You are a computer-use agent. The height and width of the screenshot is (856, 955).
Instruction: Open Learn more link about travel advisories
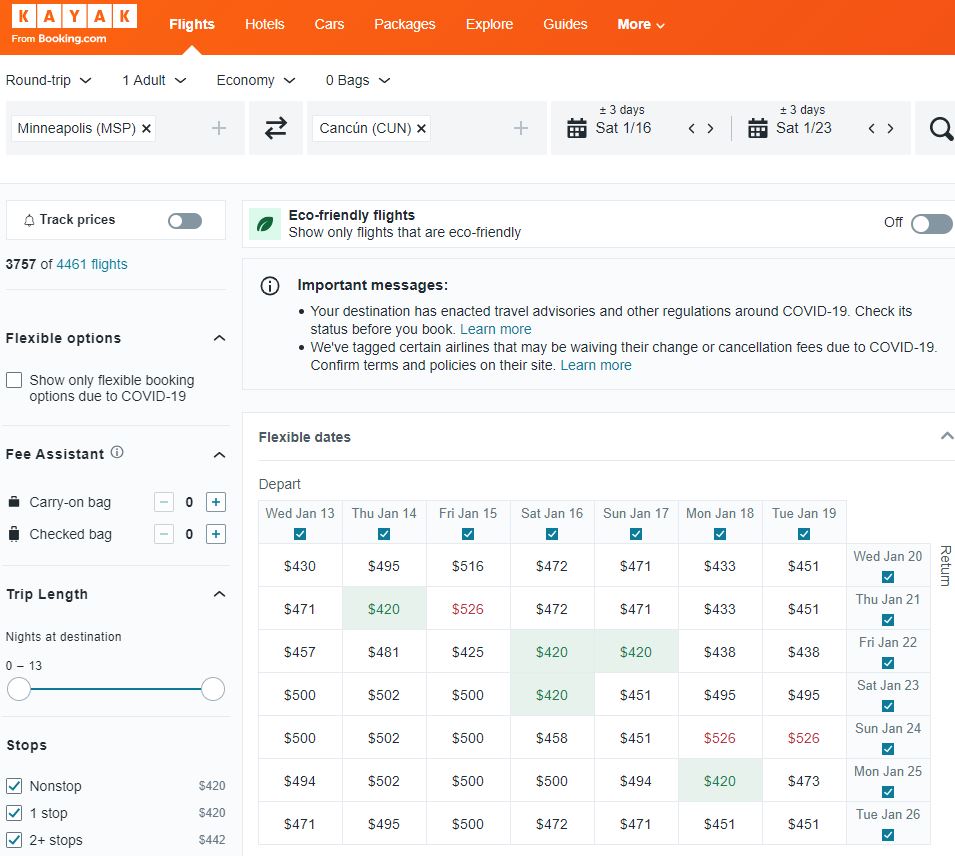pos(496,330)
